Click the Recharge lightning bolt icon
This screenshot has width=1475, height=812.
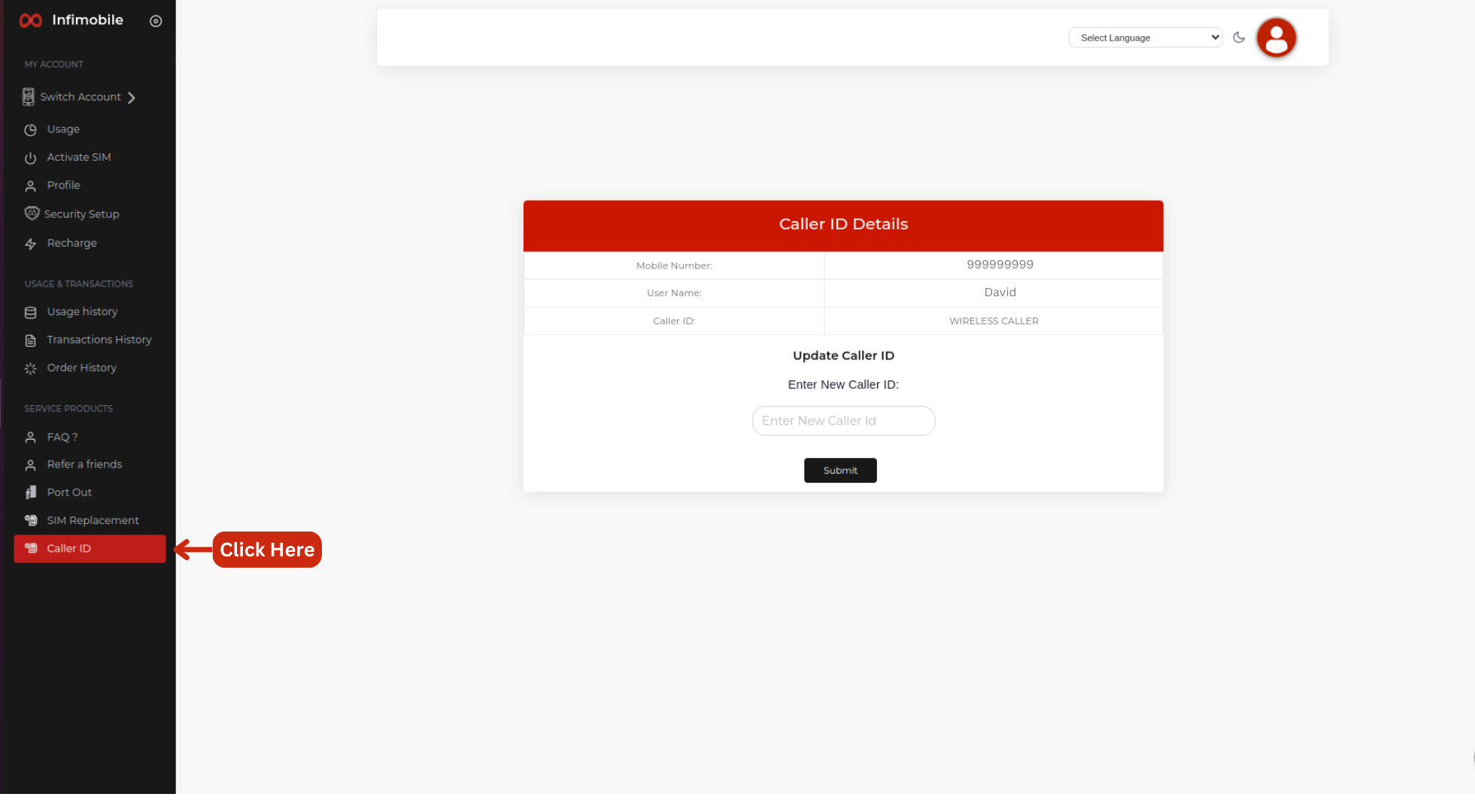pyautogui.click(x=30, y=244)
